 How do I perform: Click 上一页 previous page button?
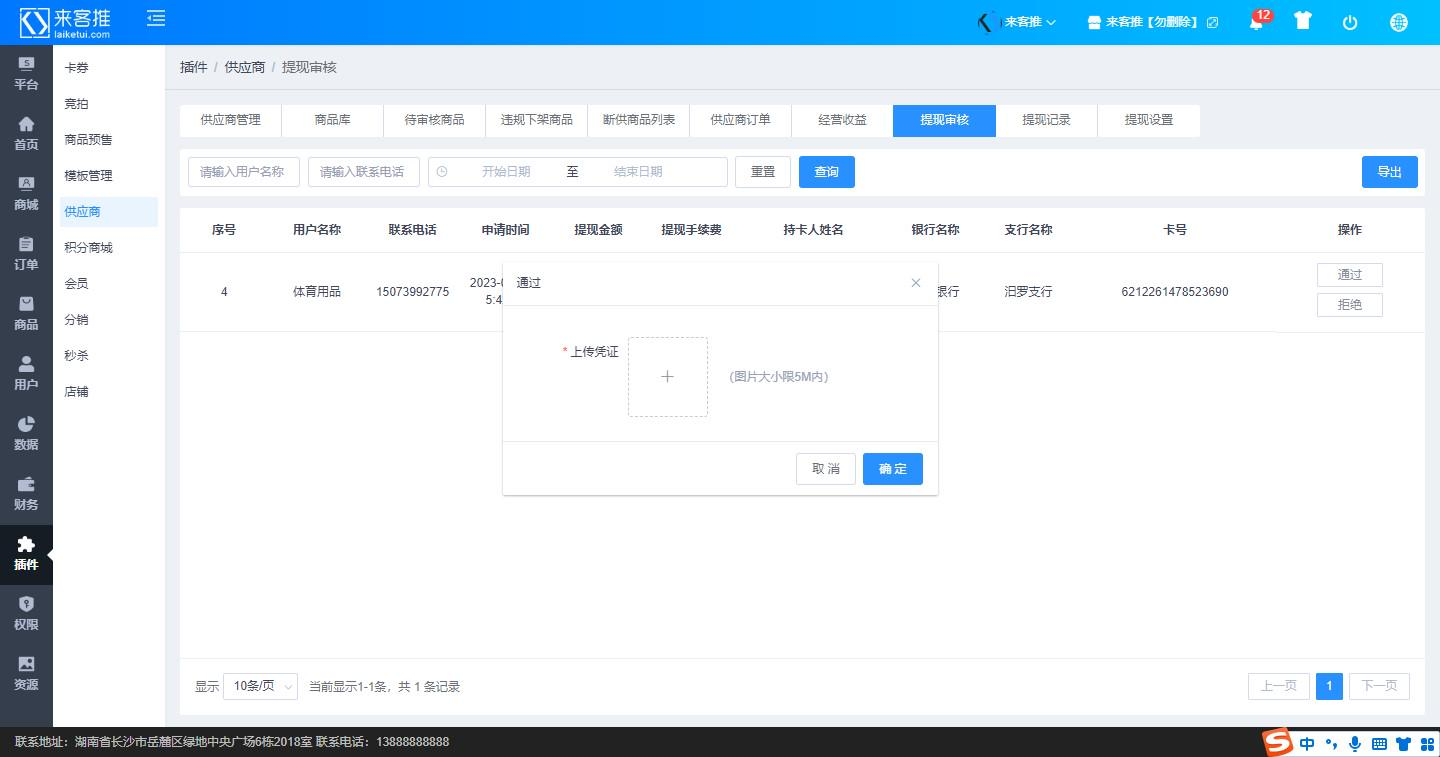click(1279, 686)
